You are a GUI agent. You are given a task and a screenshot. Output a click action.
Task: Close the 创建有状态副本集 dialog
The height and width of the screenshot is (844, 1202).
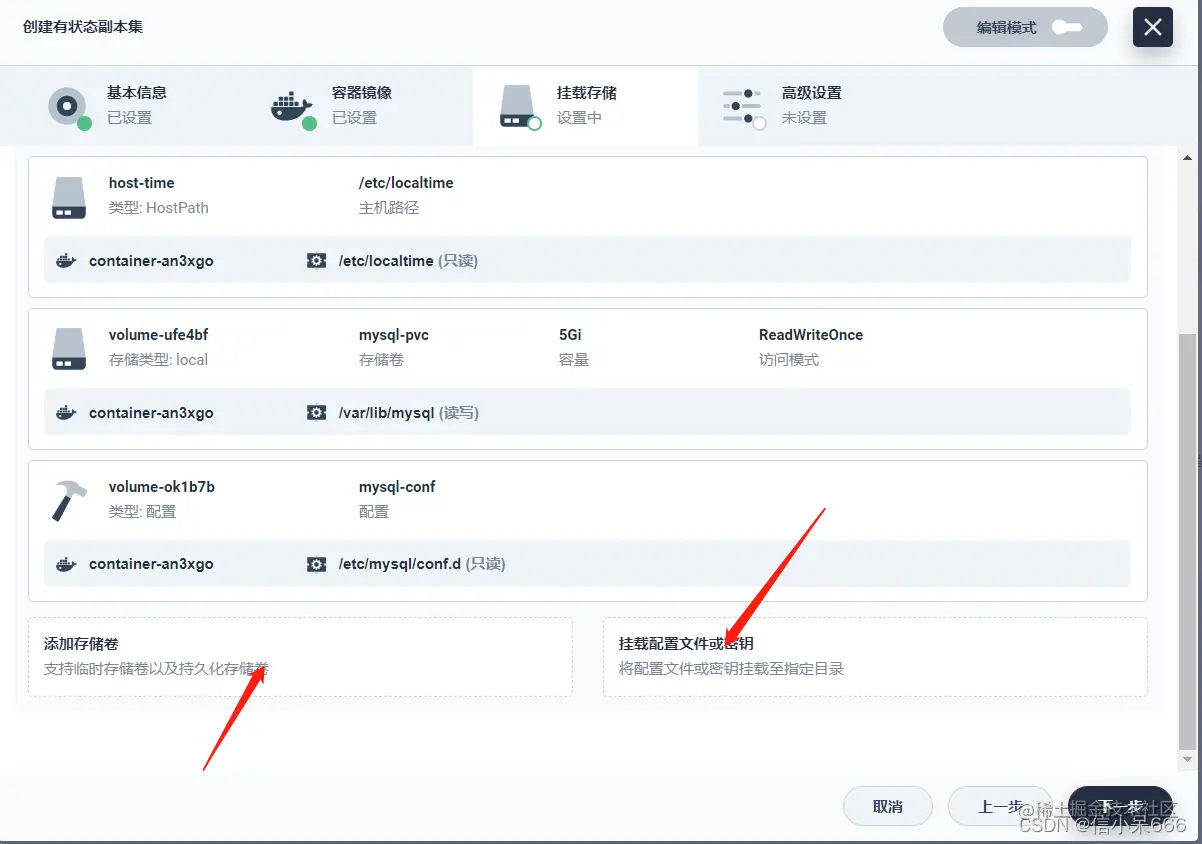[1152, 28]
